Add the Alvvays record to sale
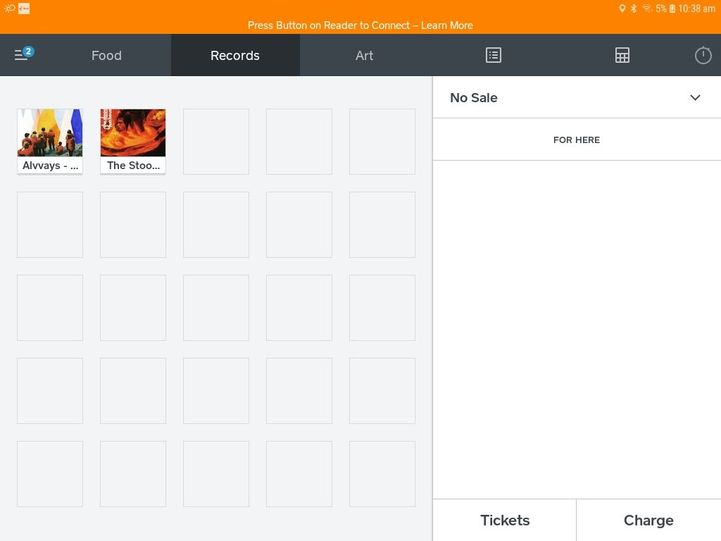The image size is (721, 541). pyautogui.click(x=50, y=141)
